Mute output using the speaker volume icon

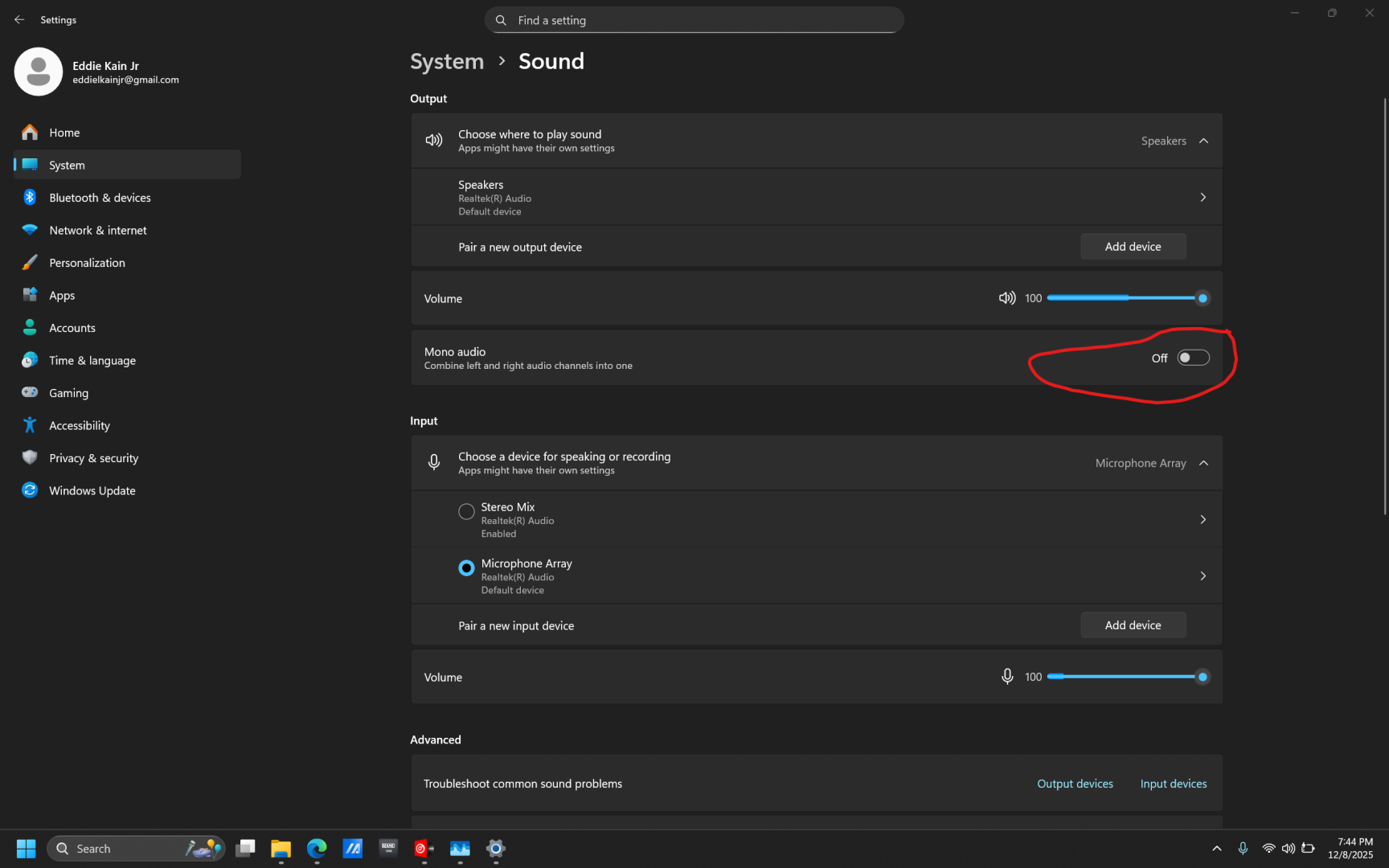tap(1006, 298)
